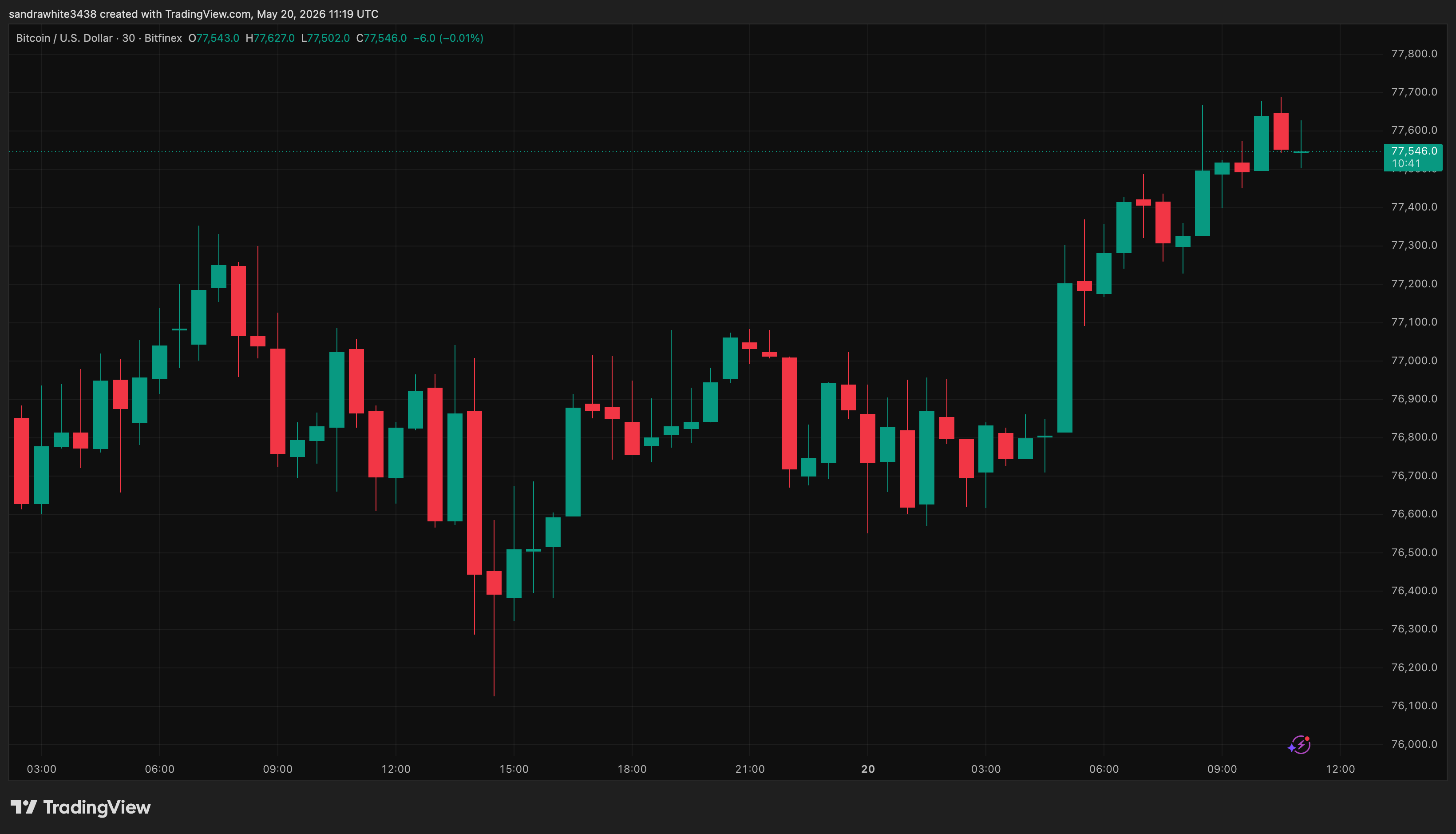
Task: Click the close value C77,546.0
Action: click(381, 38)
